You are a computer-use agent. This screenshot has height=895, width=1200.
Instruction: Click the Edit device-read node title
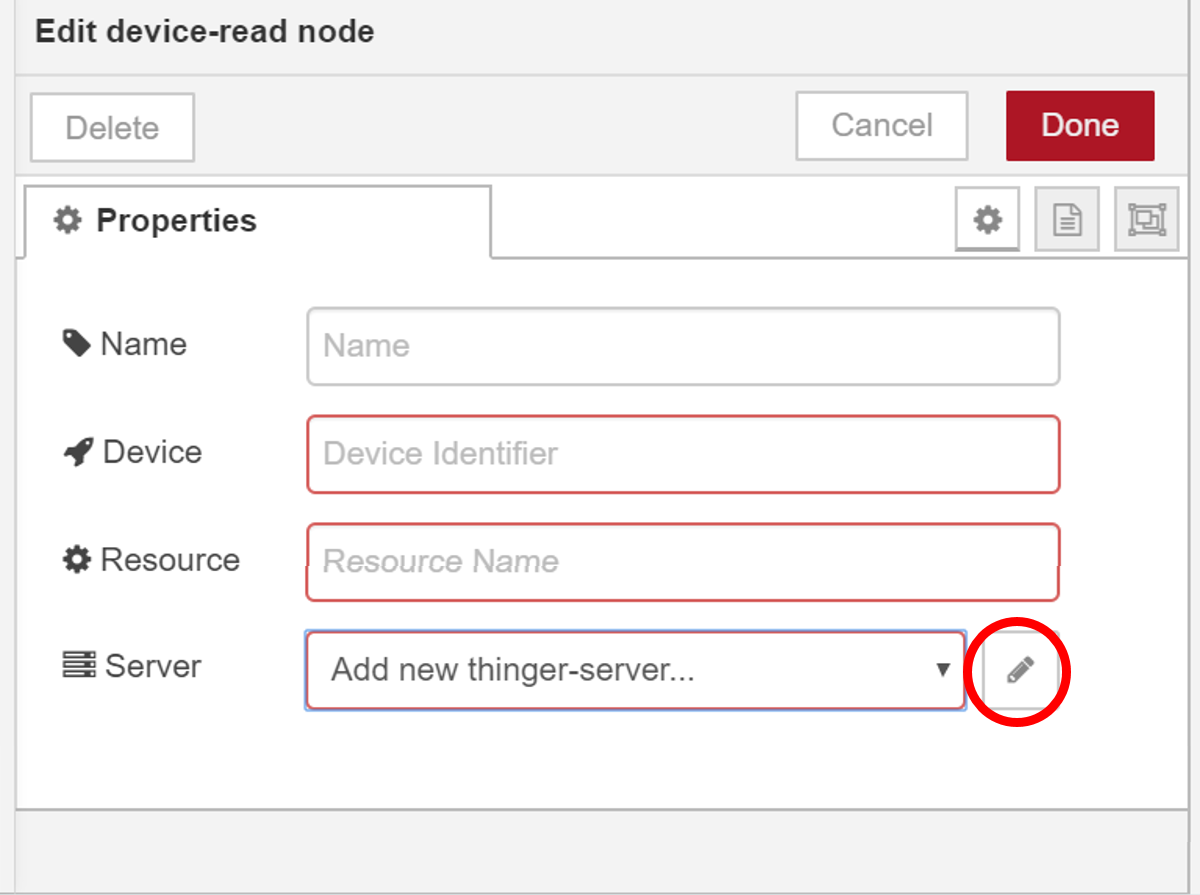204,31
